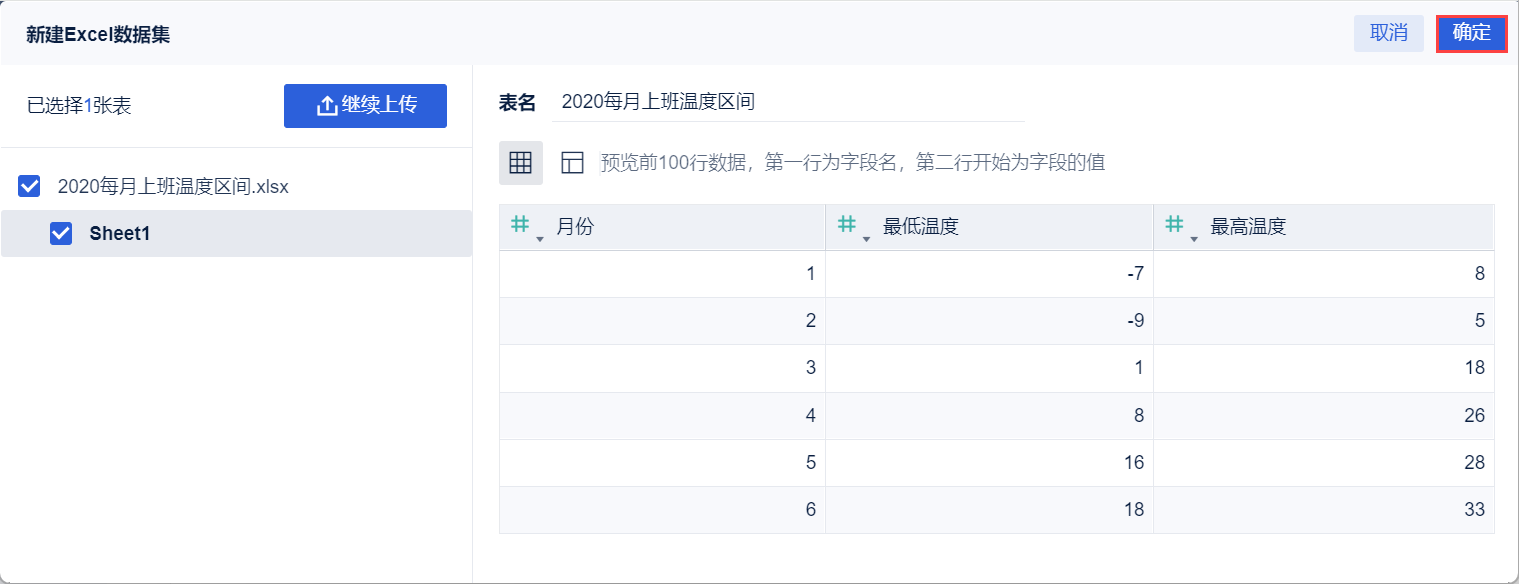Click numeric type icon for 最高温度 column

tap(1174, 225)
